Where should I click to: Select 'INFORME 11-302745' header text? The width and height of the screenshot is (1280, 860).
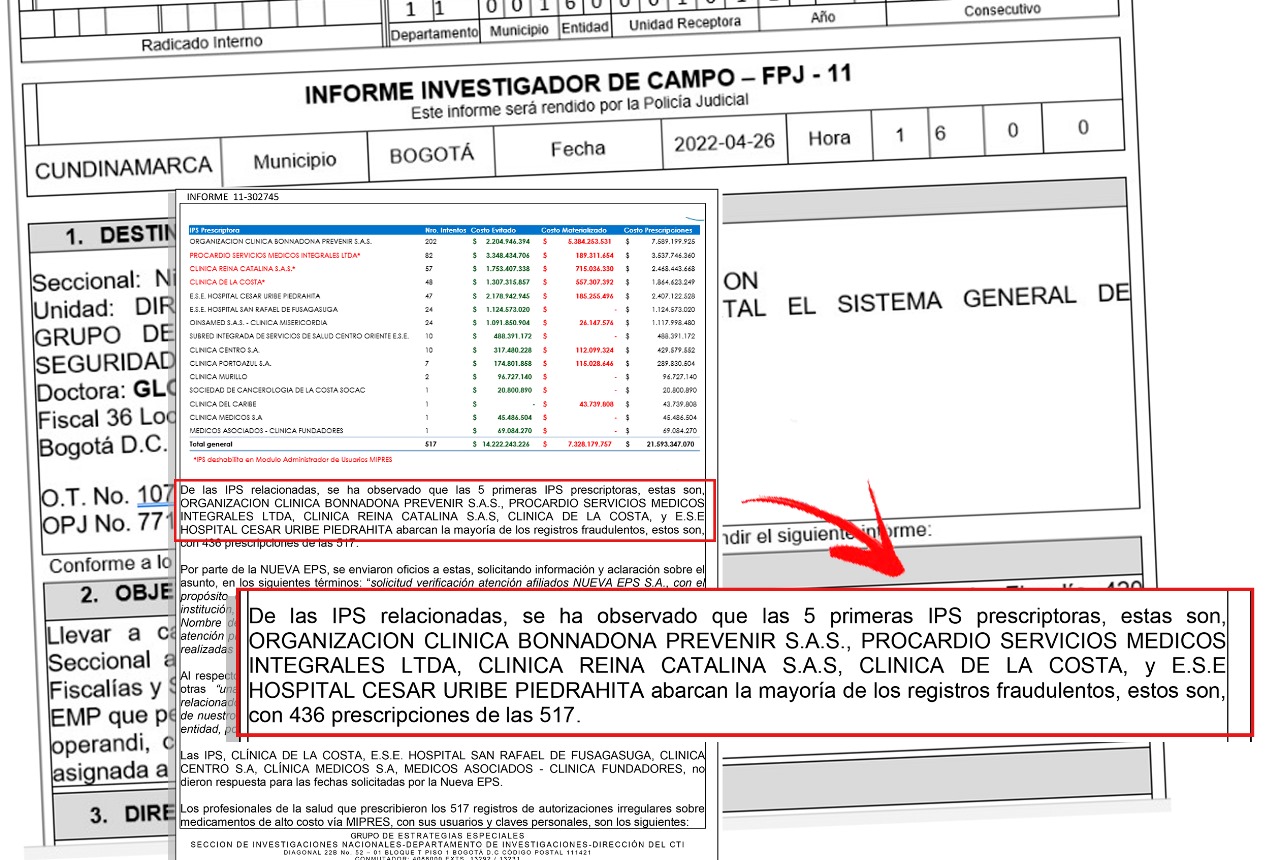pyautogui.click(x=233, y=197)
